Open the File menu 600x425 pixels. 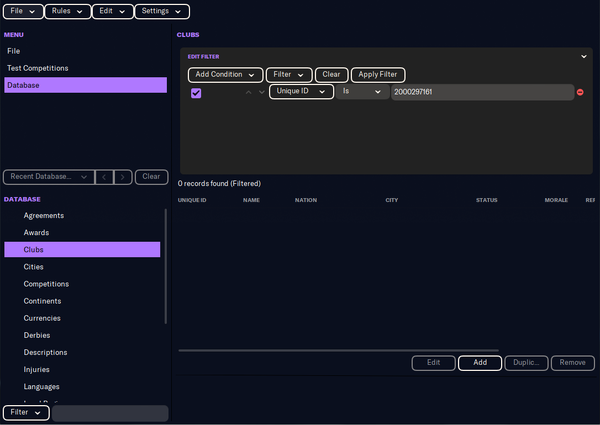tap(23, 11)
